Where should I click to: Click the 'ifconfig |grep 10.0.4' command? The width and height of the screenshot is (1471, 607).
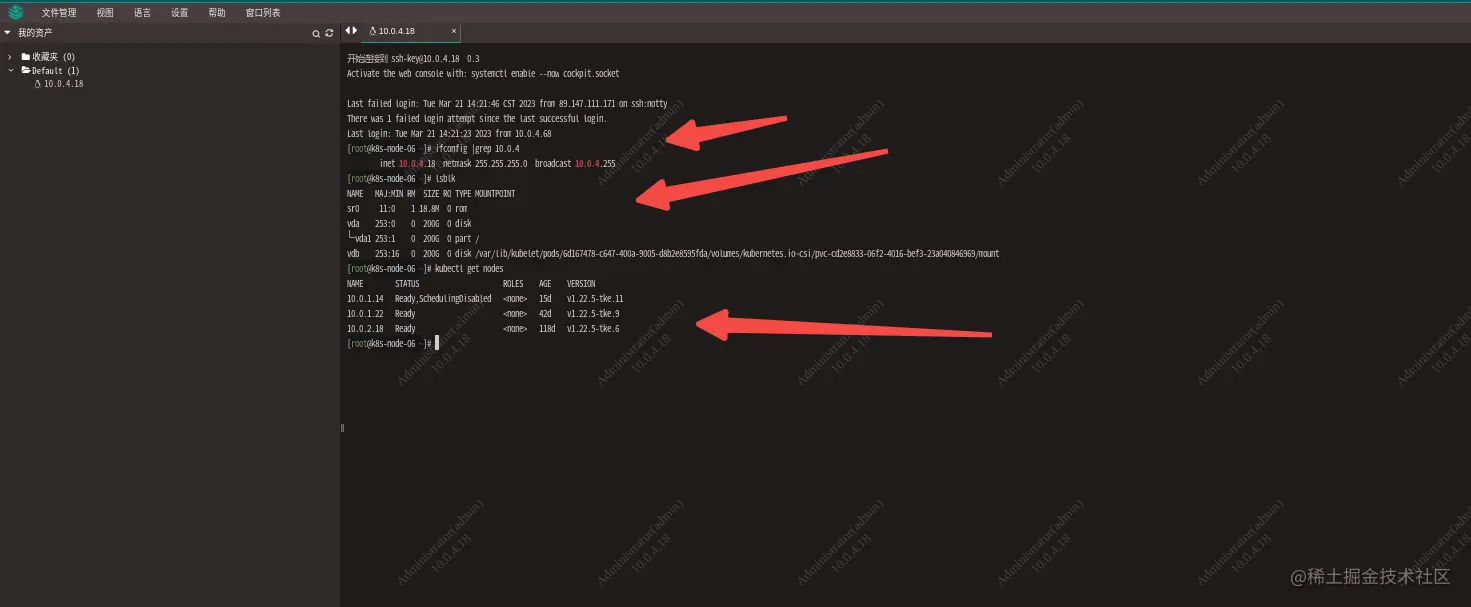coord(477,149)
